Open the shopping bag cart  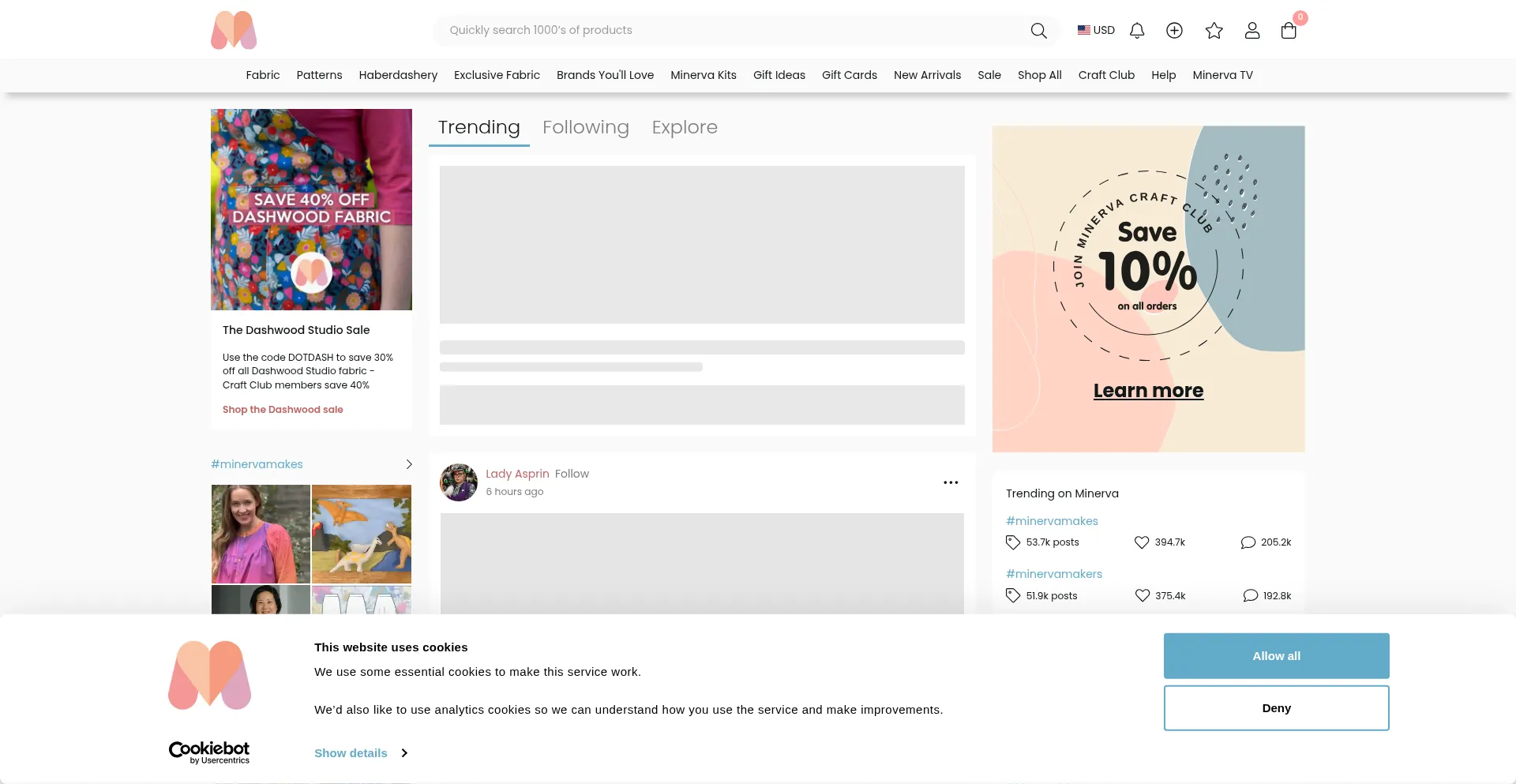click(x=1289, y=31)
